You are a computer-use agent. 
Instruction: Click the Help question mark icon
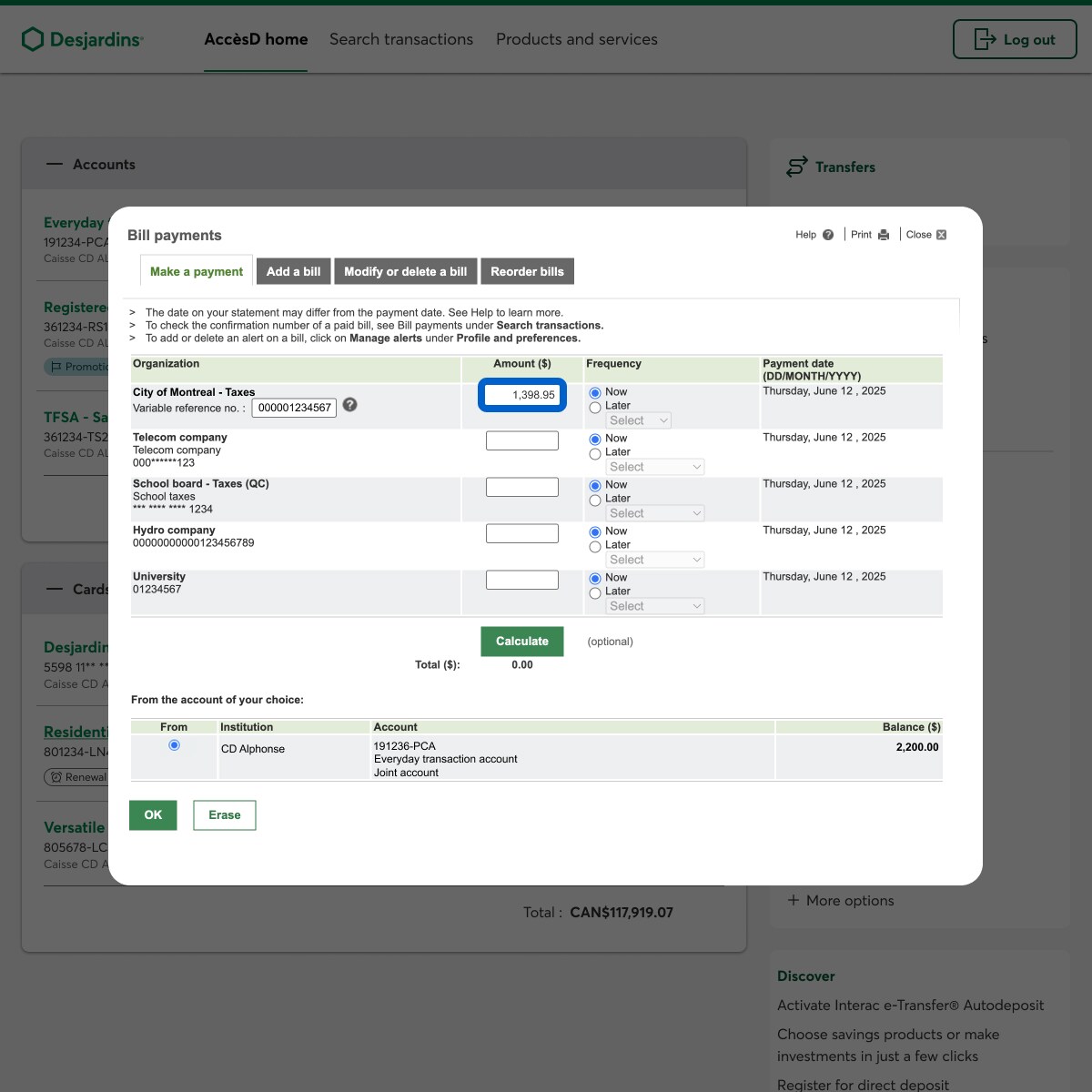point(827,235)
